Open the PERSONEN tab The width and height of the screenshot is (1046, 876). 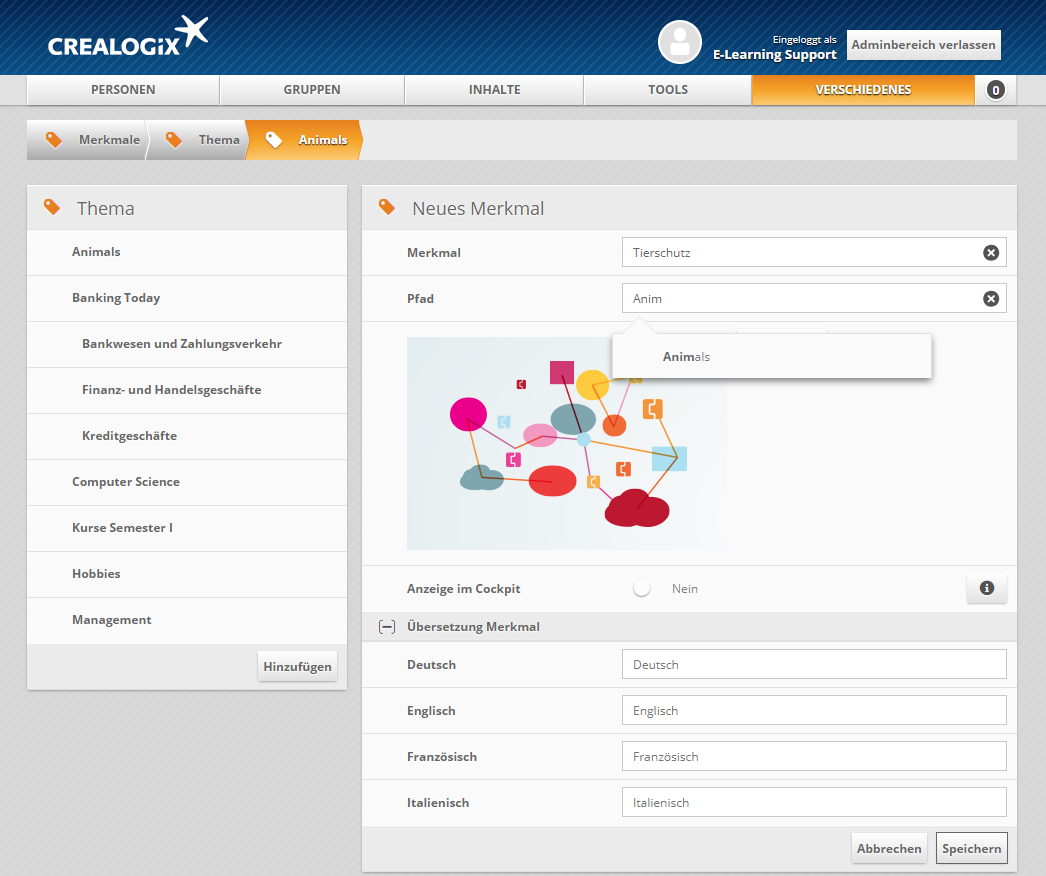(123, 90)
